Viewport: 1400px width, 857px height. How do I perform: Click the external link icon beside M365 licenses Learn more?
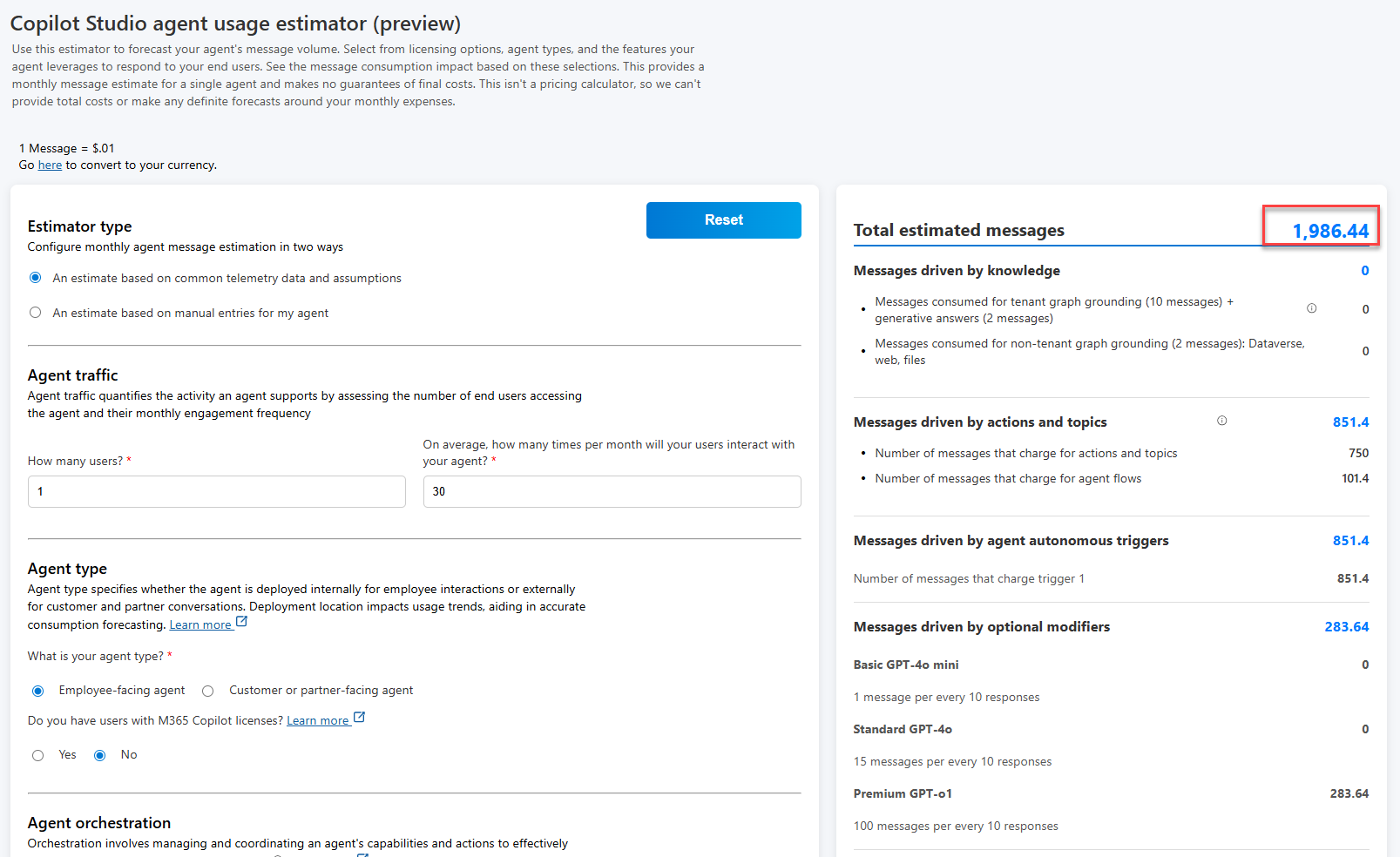[x=360, y=717]
